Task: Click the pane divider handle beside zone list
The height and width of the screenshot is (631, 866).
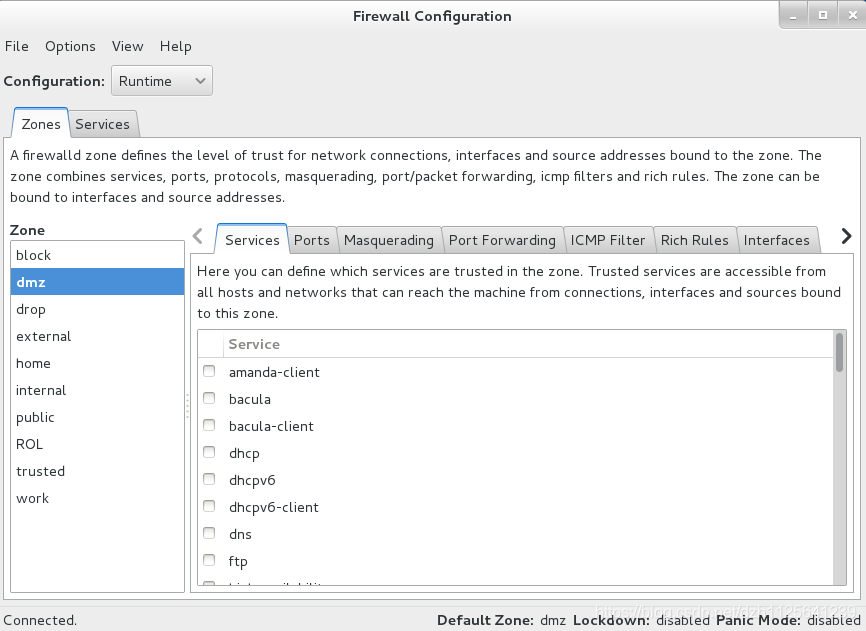Action: [188, 406]
